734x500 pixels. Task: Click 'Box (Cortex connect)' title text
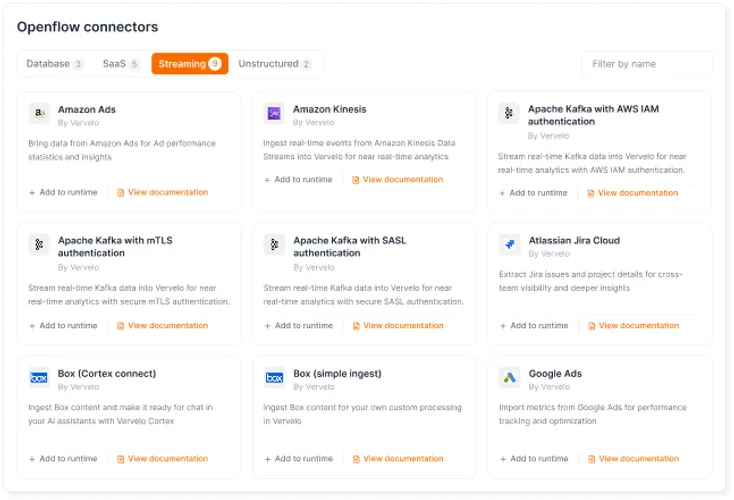(x=107, y=374)
